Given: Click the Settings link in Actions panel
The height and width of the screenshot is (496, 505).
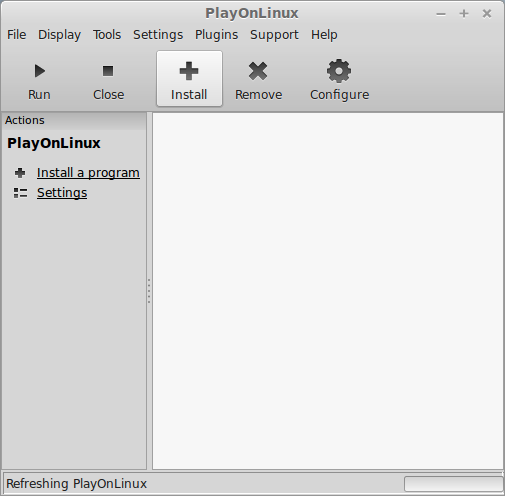Looking at the screenshot, I should 62,193.
